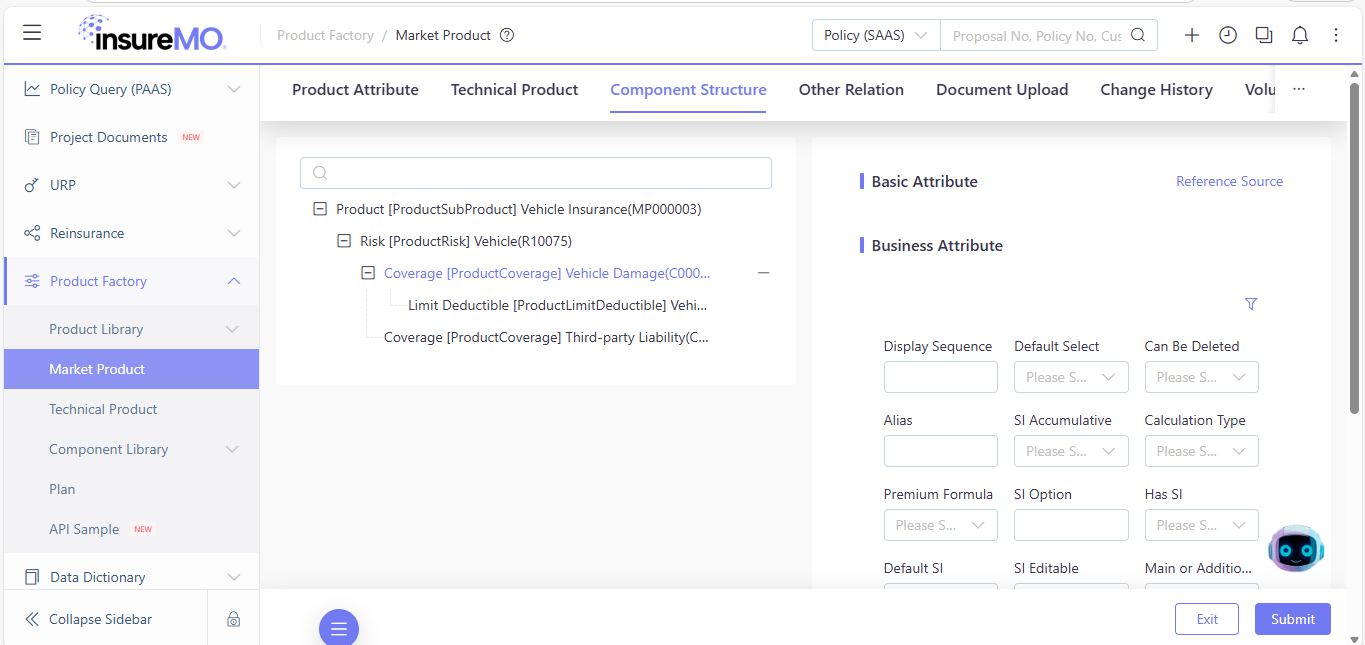The width and height of the screenshot is (1365, 645).
Task: Expand the Policy Query (PAAS) menu
Action: (234, 89)
